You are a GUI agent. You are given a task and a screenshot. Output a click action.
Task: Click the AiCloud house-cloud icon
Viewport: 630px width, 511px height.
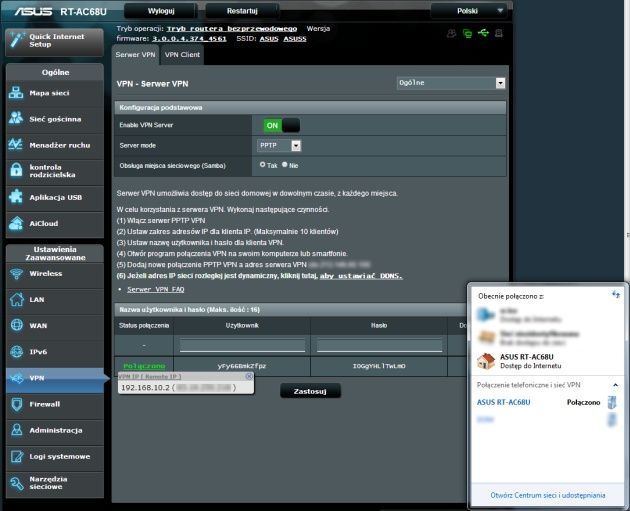click(x=16, y=223)
